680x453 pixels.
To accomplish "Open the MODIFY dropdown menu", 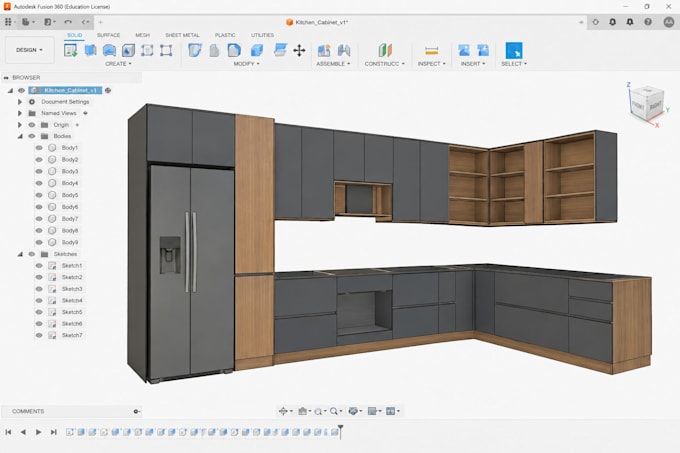I will (246, 64).
